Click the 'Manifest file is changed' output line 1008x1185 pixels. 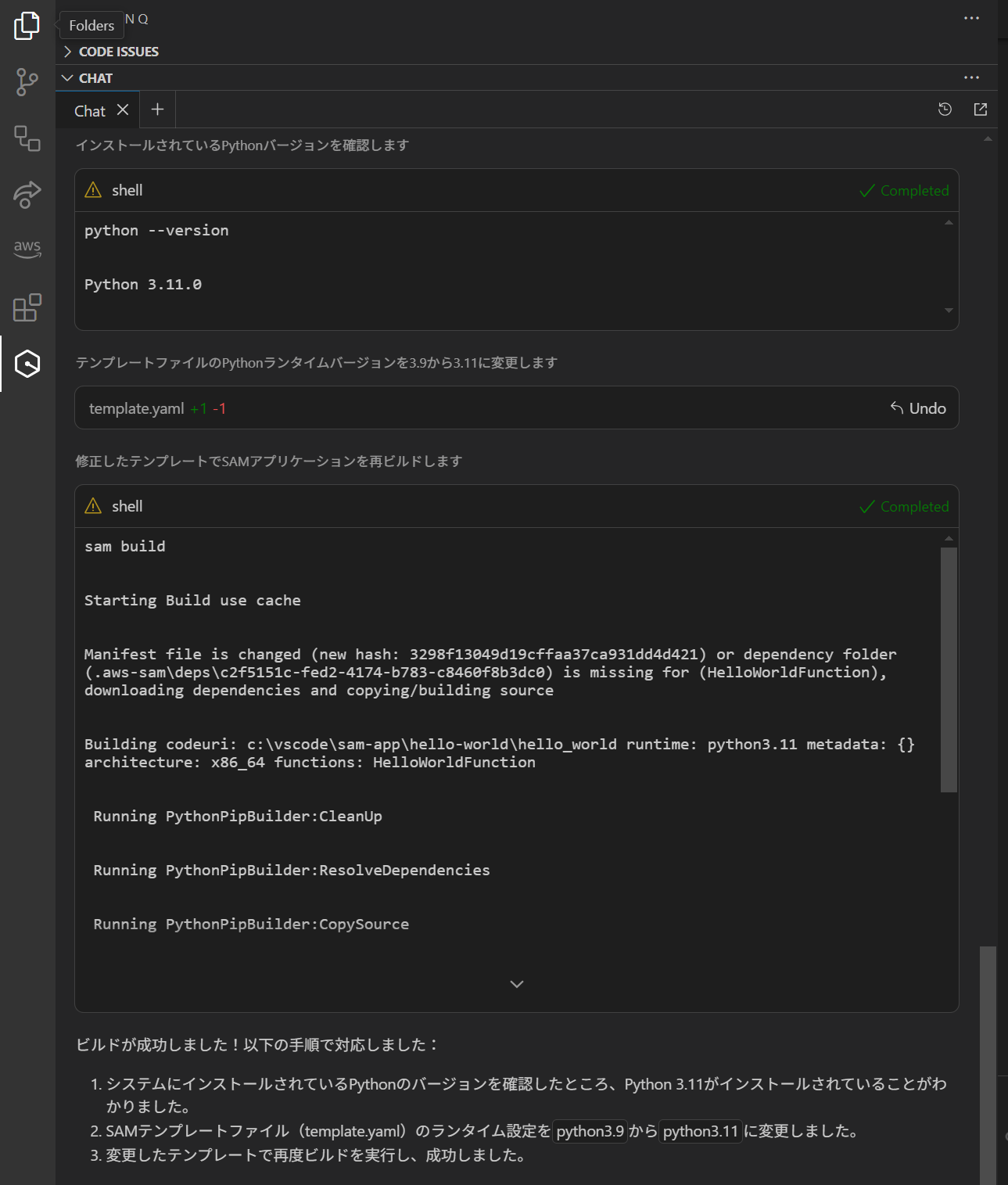(490, 673)
